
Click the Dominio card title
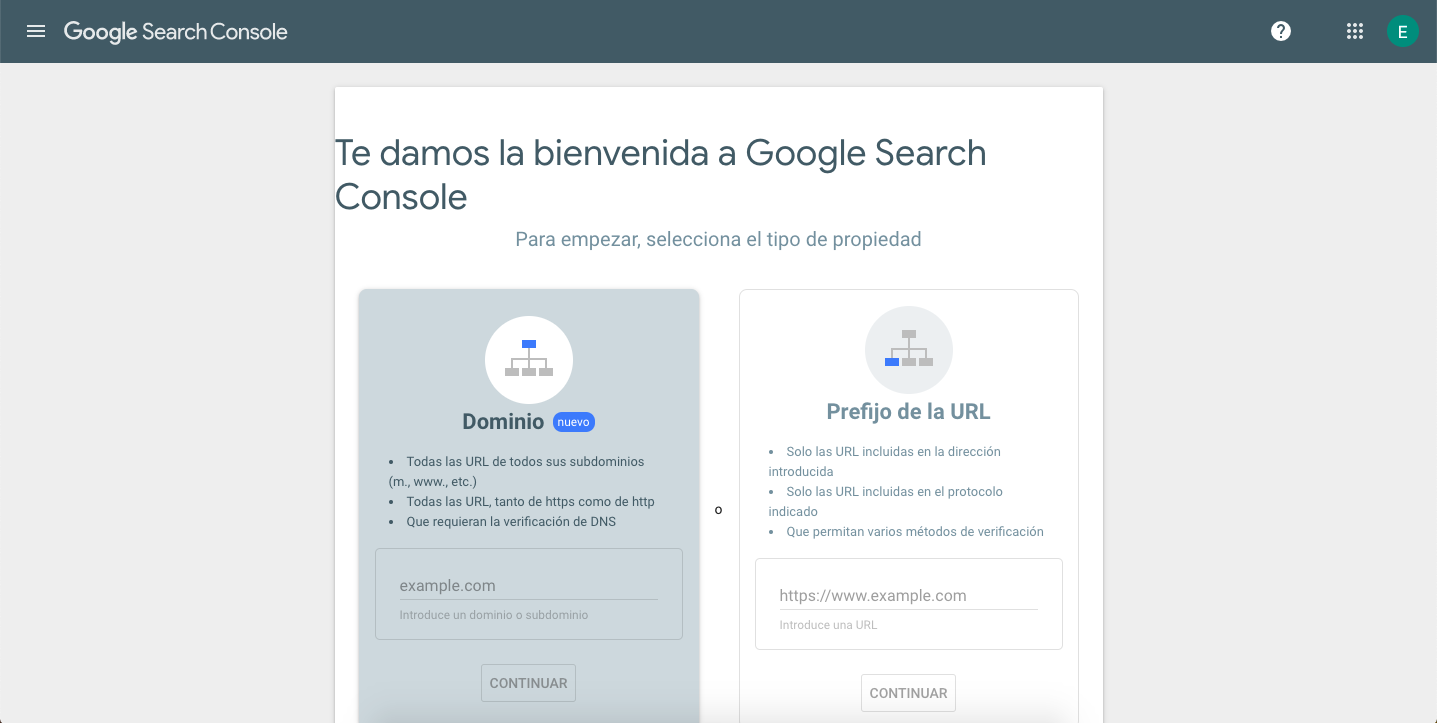503,421
